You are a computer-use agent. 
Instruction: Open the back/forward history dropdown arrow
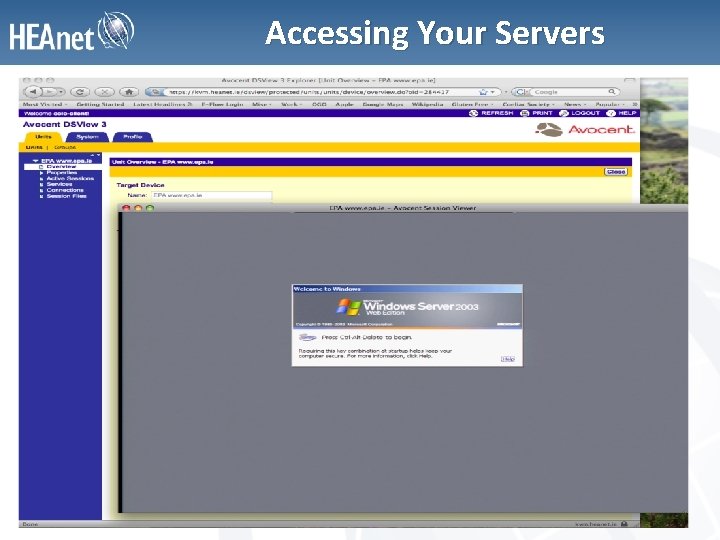pos(61,92)
